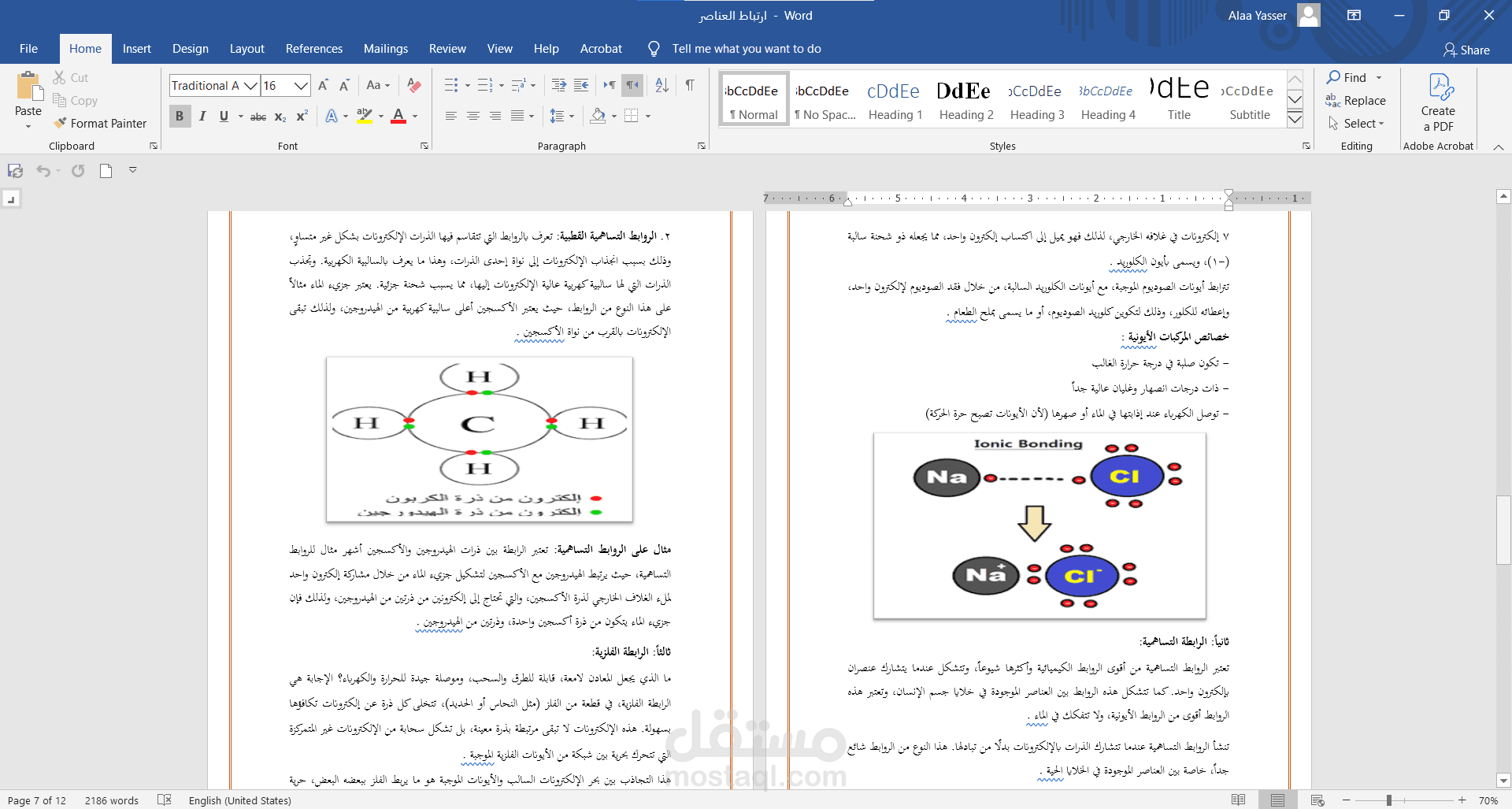Open the Bullets list dropdown
Screen dimensions: 1512x809
pyautogui.click(x=468, y=86)
